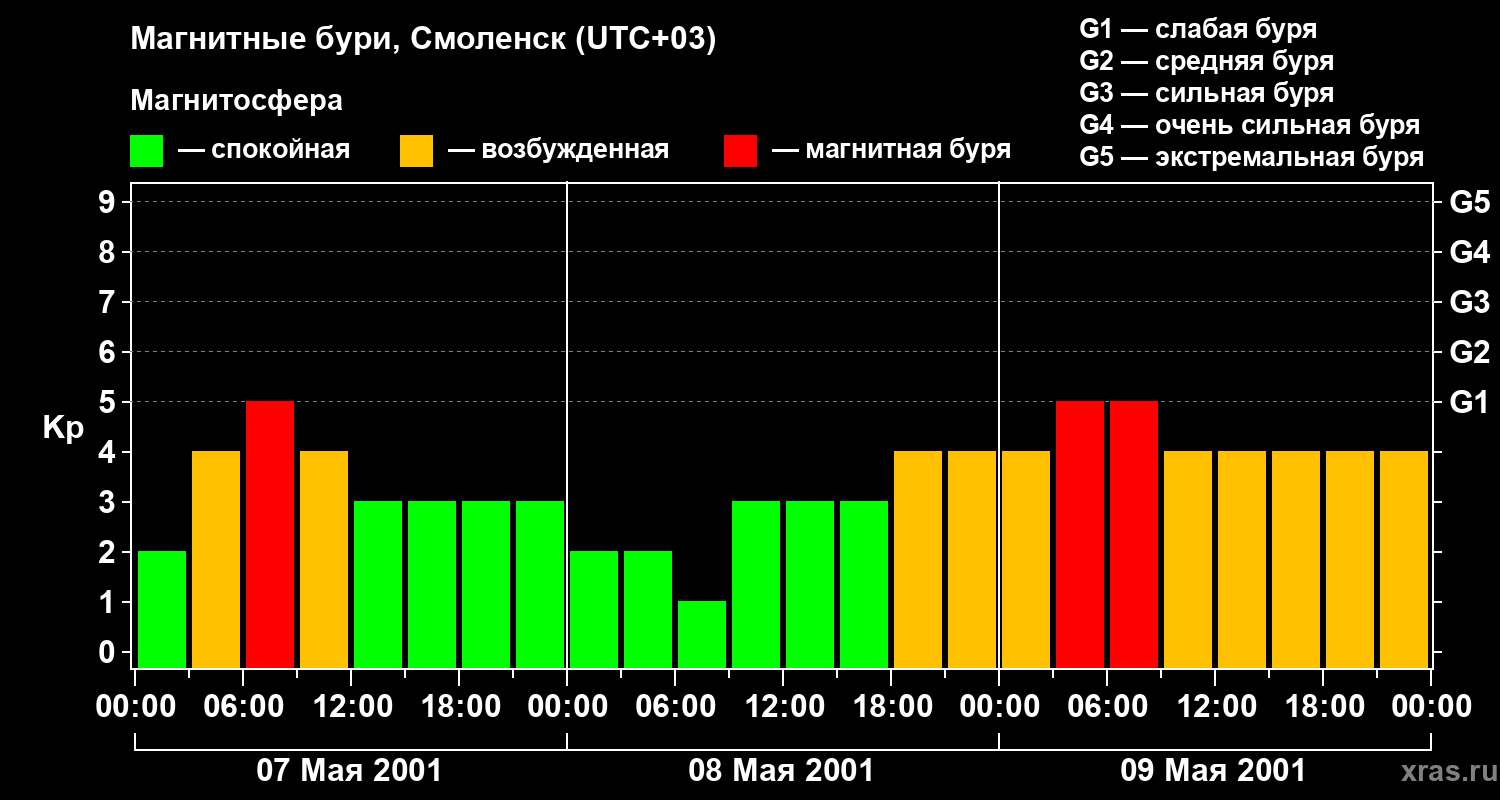Click the yellow 00:00–03:00 bar on 09 Мая
Screen dimensions: 1500x800
[x=1026, y=559]
